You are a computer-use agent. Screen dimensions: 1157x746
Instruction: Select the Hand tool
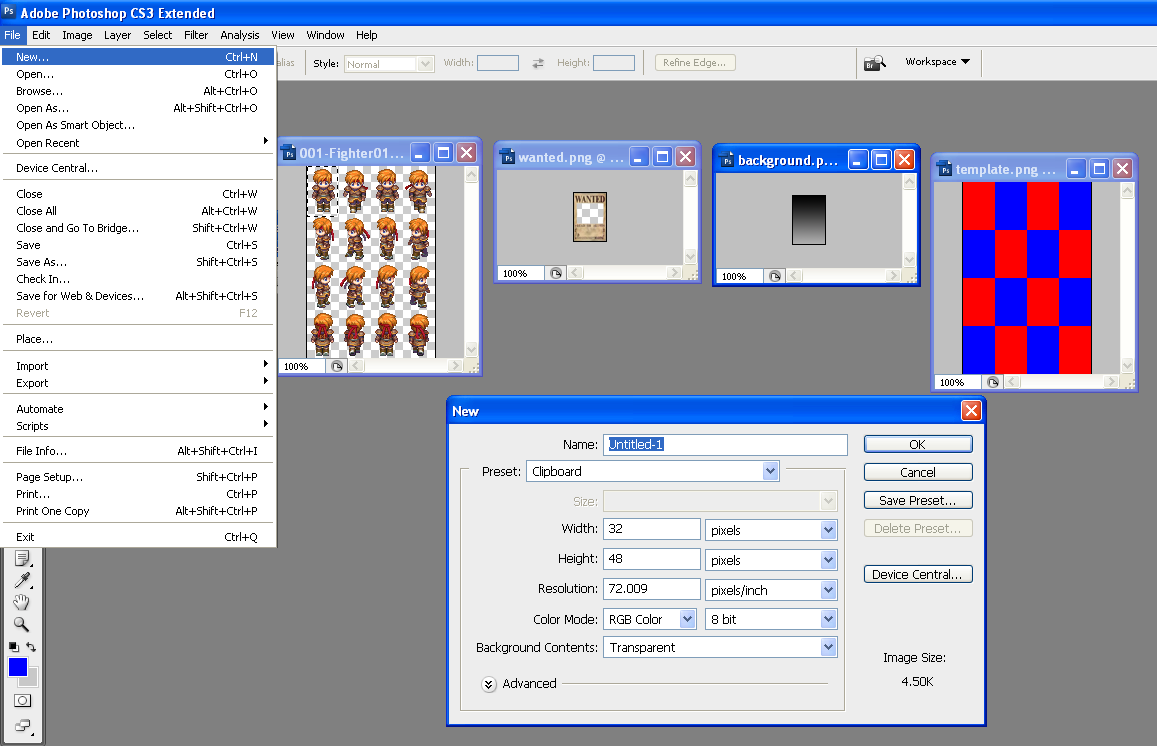click(22, 602)
